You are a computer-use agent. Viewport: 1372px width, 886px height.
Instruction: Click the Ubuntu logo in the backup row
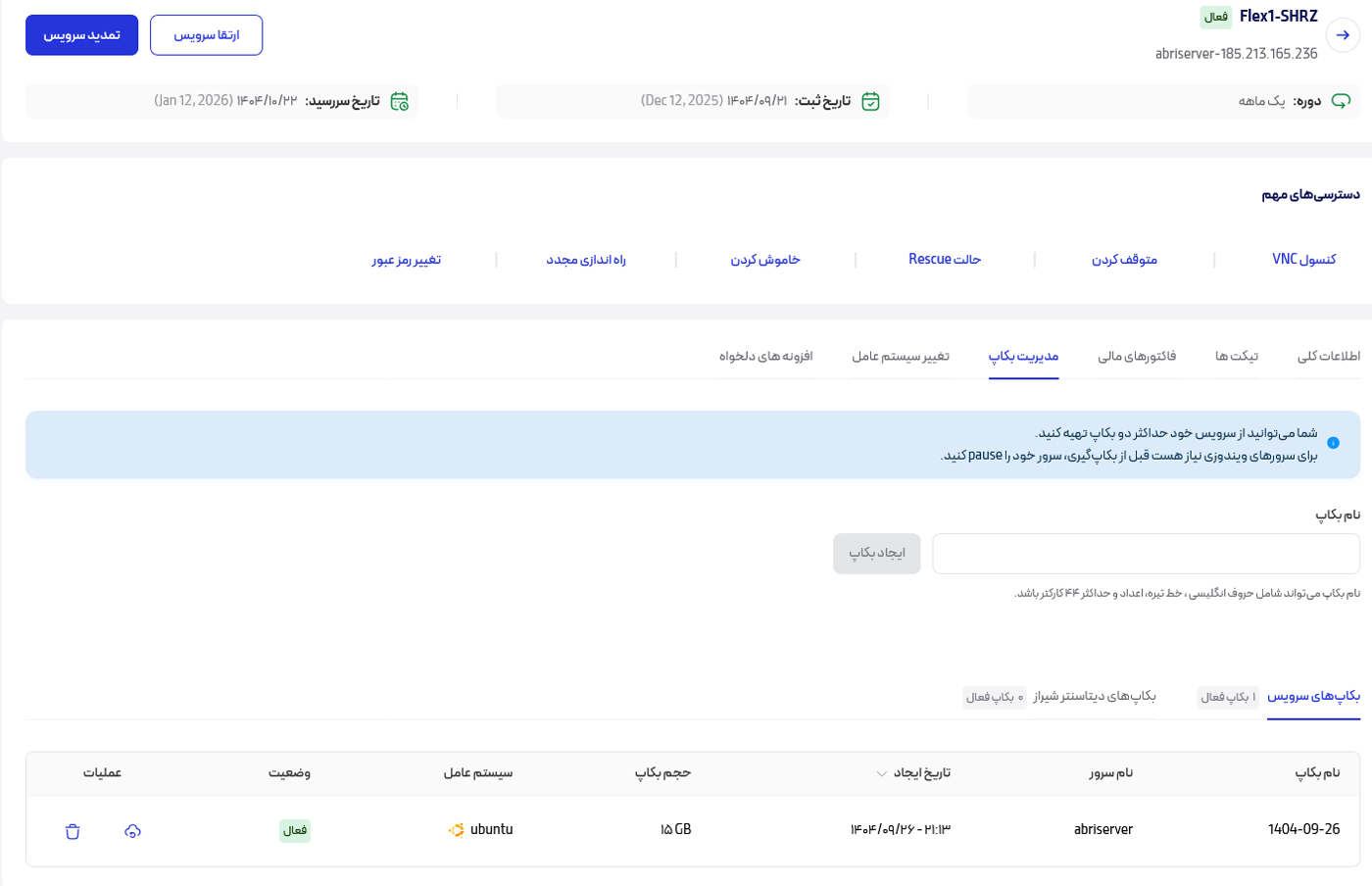pyautogui.click(x=456, y=830)
